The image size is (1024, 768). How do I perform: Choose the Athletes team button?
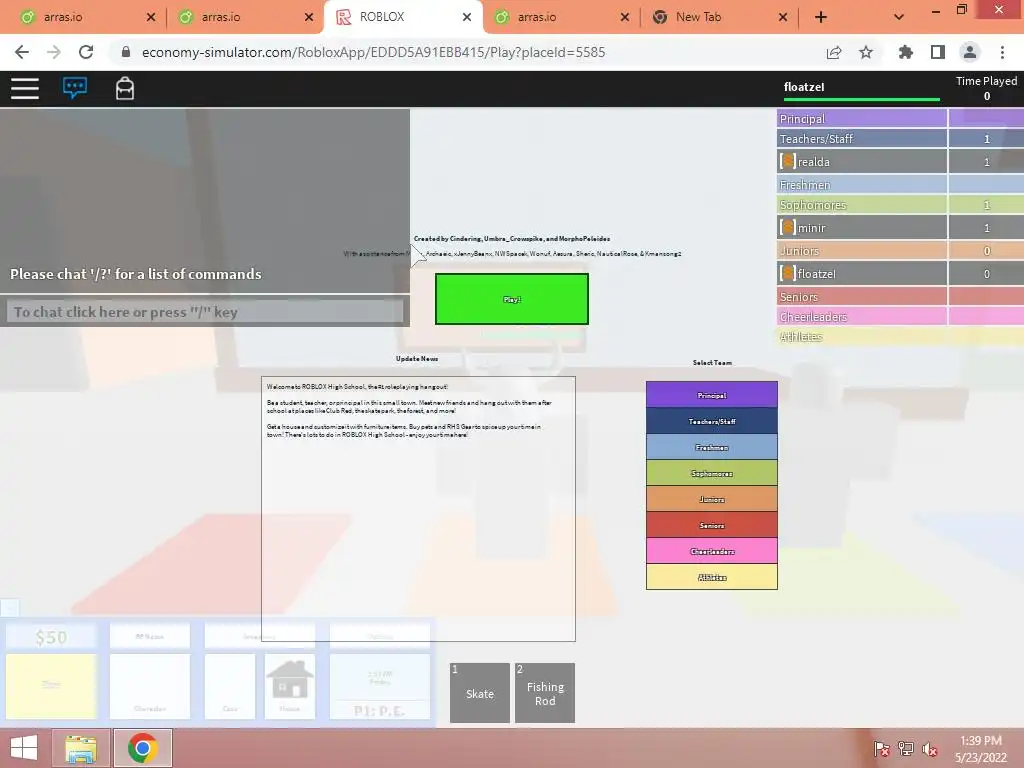pyautogui.click(x=712, y=577)
